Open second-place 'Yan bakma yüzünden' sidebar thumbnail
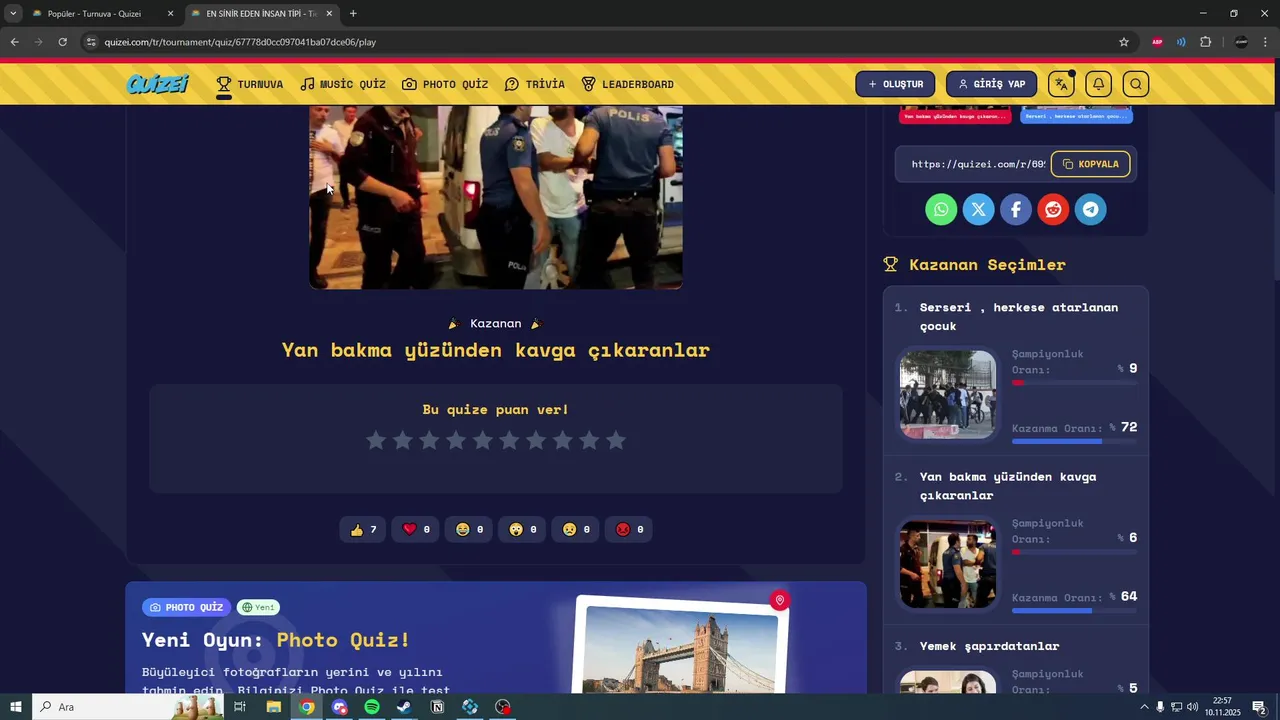The image size is (1280, 720). pos(947,563)
